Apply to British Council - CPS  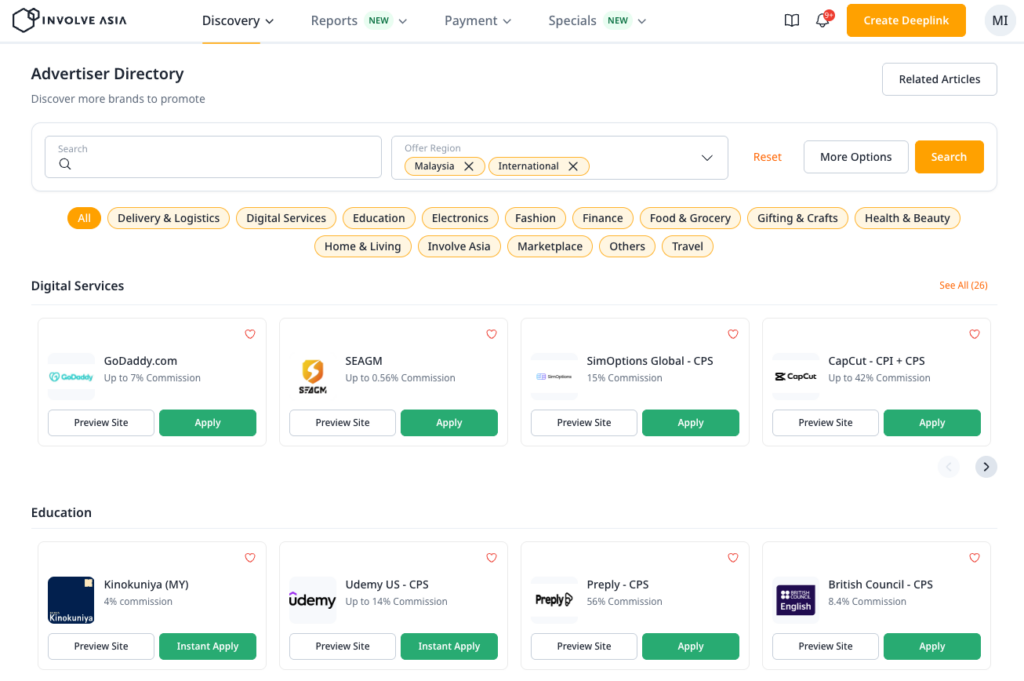[932, 646]
